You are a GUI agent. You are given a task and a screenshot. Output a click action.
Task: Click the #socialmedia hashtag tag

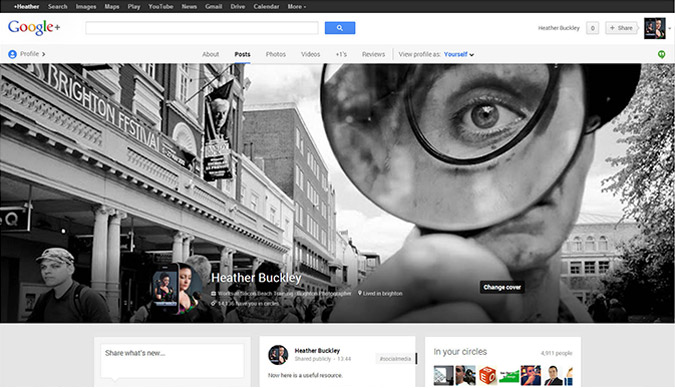tap(395, 359)
